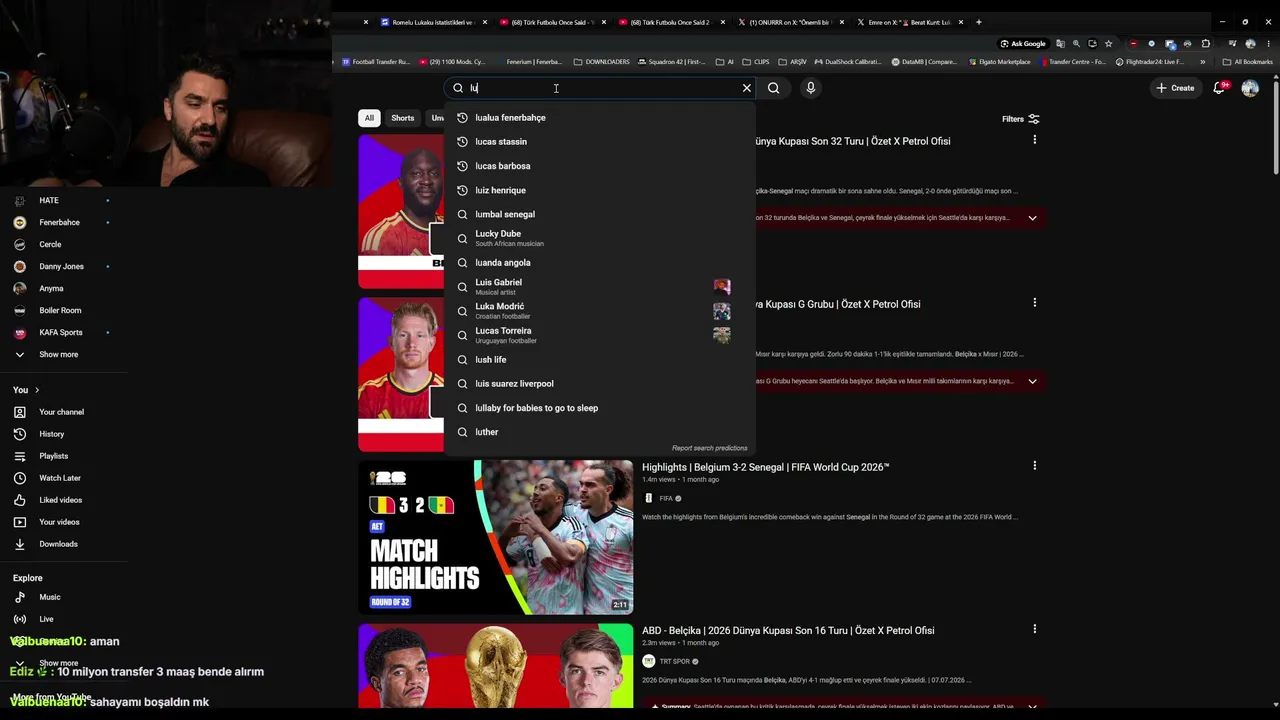Select the All filter chip
1280x720 pixels.
tap(369, 118)
